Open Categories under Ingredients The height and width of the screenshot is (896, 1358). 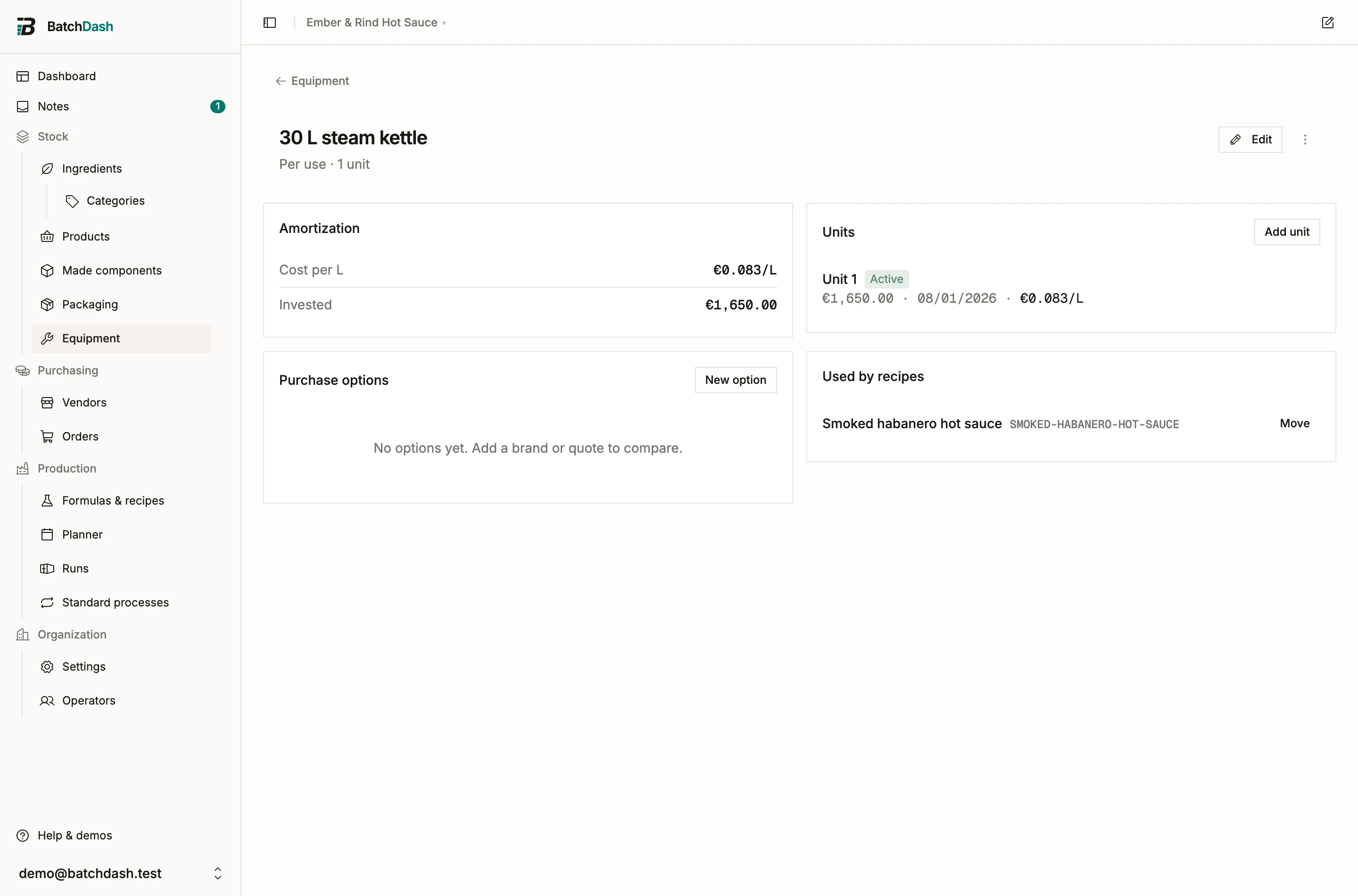click(134, 200)
